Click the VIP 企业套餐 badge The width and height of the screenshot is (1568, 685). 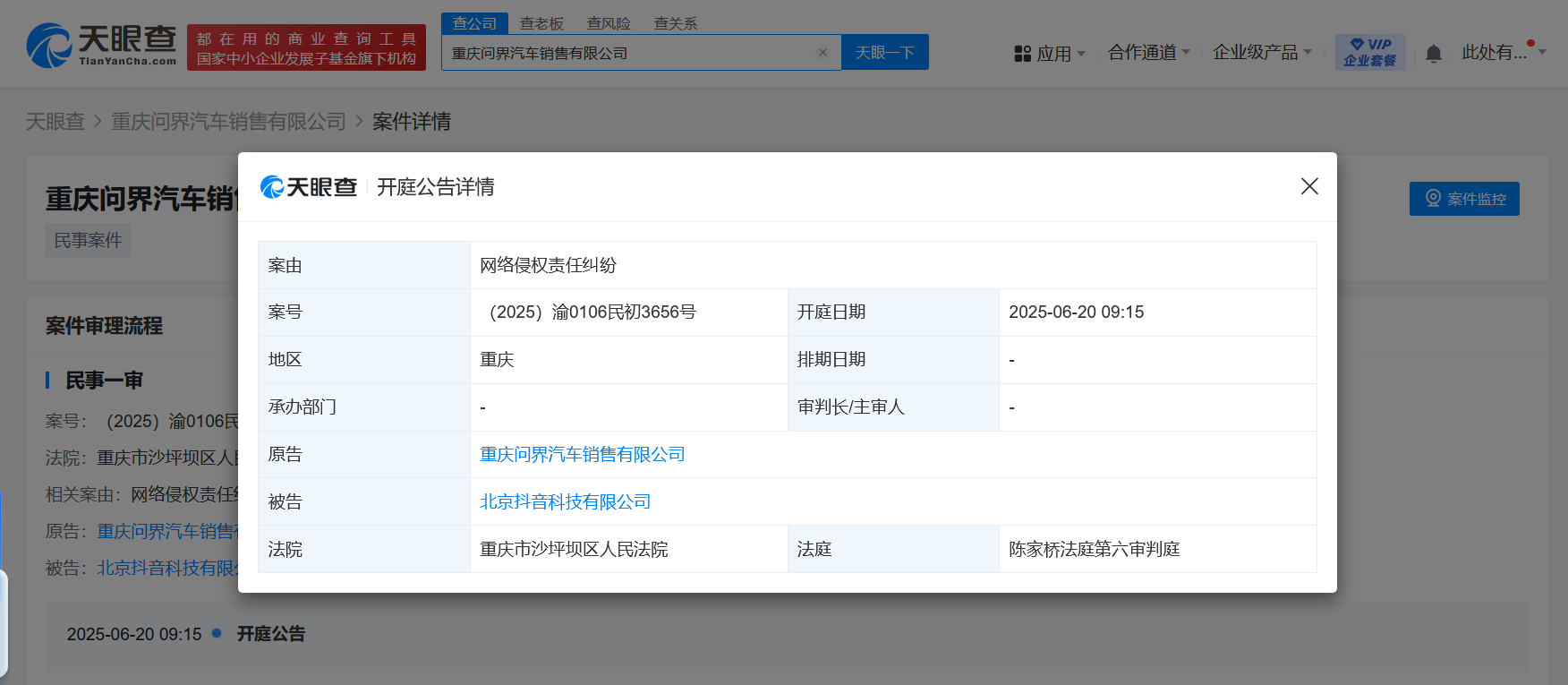(x=1369, y=52)
